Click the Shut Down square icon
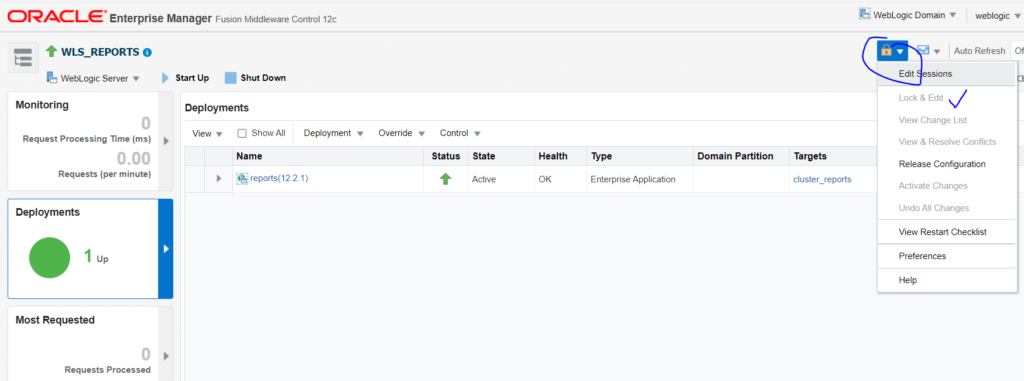This screenshot has width=1024, height=381. (230, 78)
